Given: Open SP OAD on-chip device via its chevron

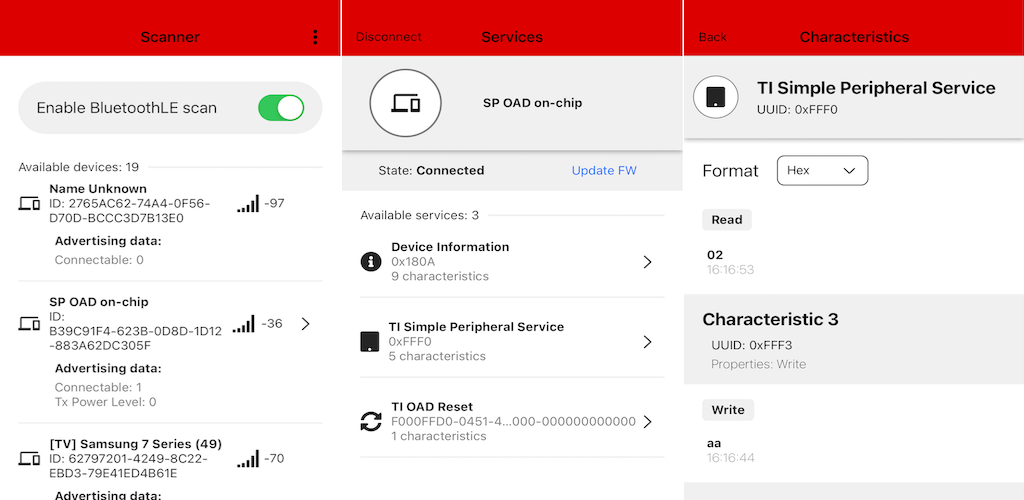Looking at the screenshot, I should (x=305, y=324).
